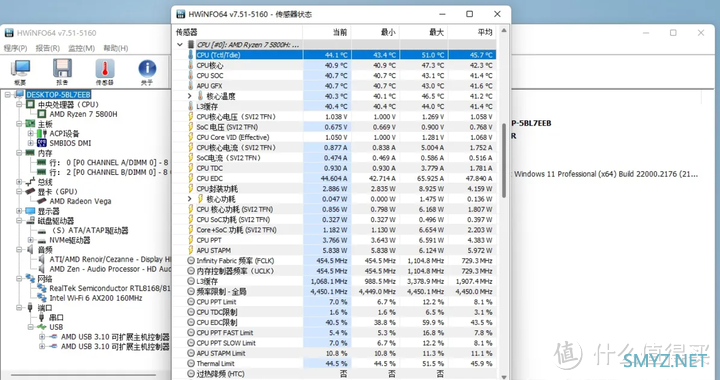
Task: Expand the 总线 tree node
Action: point(19,182)
